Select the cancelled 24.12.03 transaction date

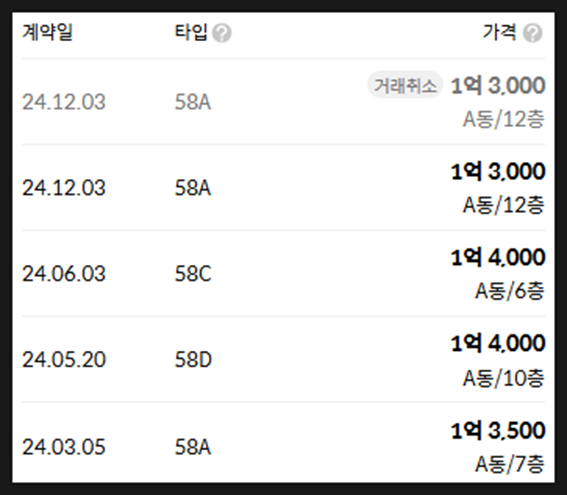64,102
